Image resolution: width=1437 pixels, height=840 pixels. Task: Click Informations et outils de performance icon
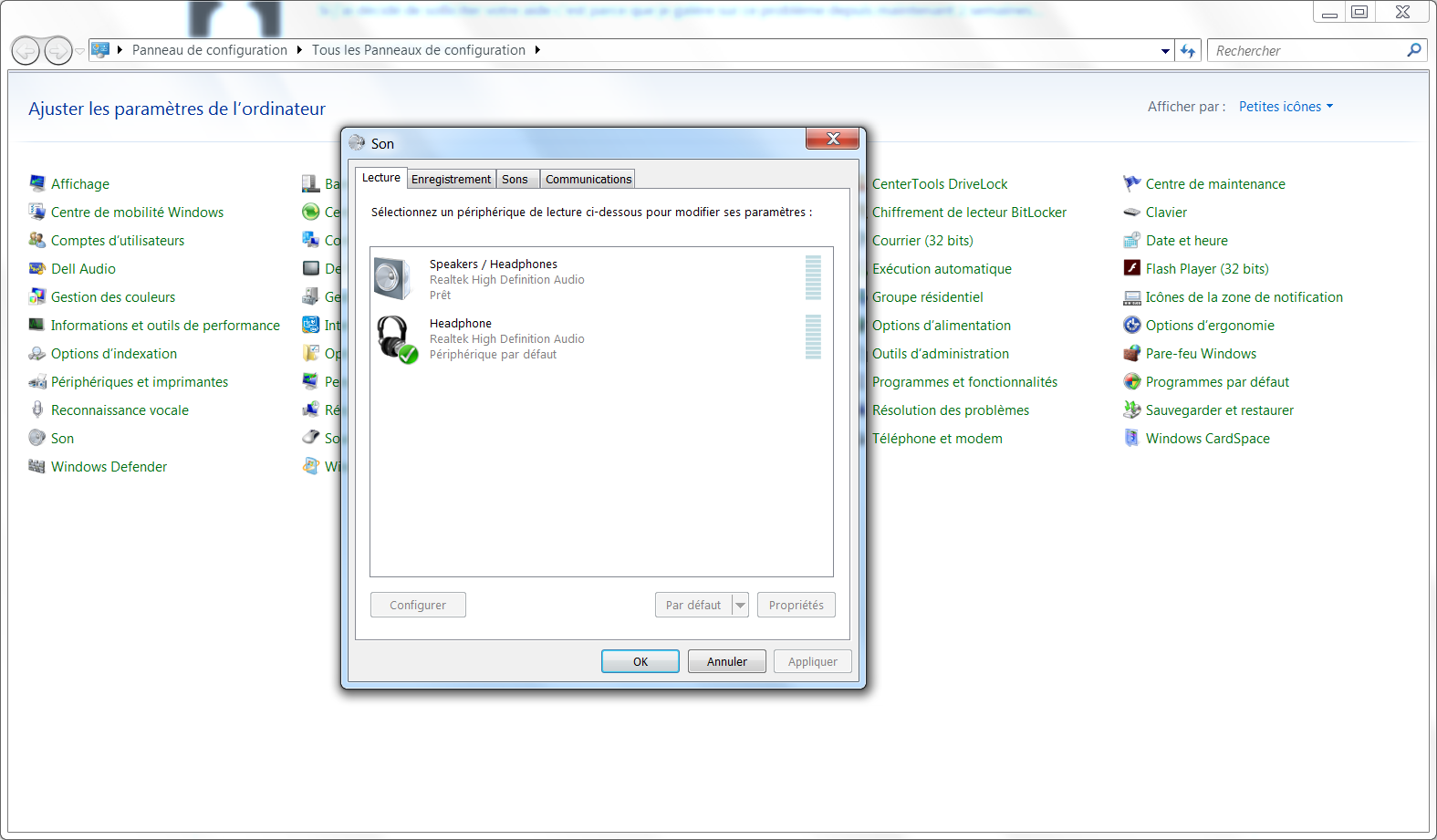(x=36, y=325)
